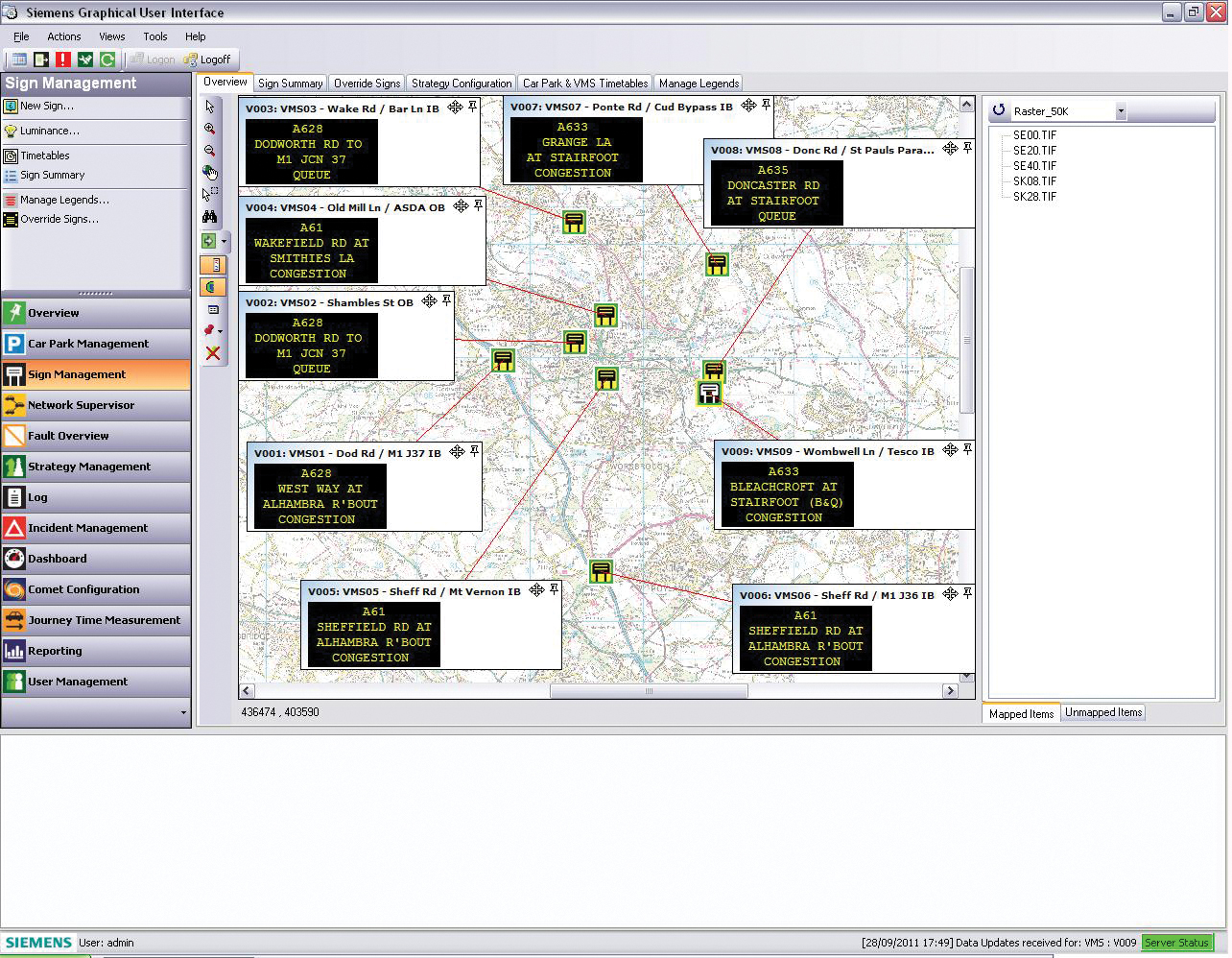This screenshot has width=1232, height=958.
Task: Click the Server Status indicator
Action: click(1176, 943)
